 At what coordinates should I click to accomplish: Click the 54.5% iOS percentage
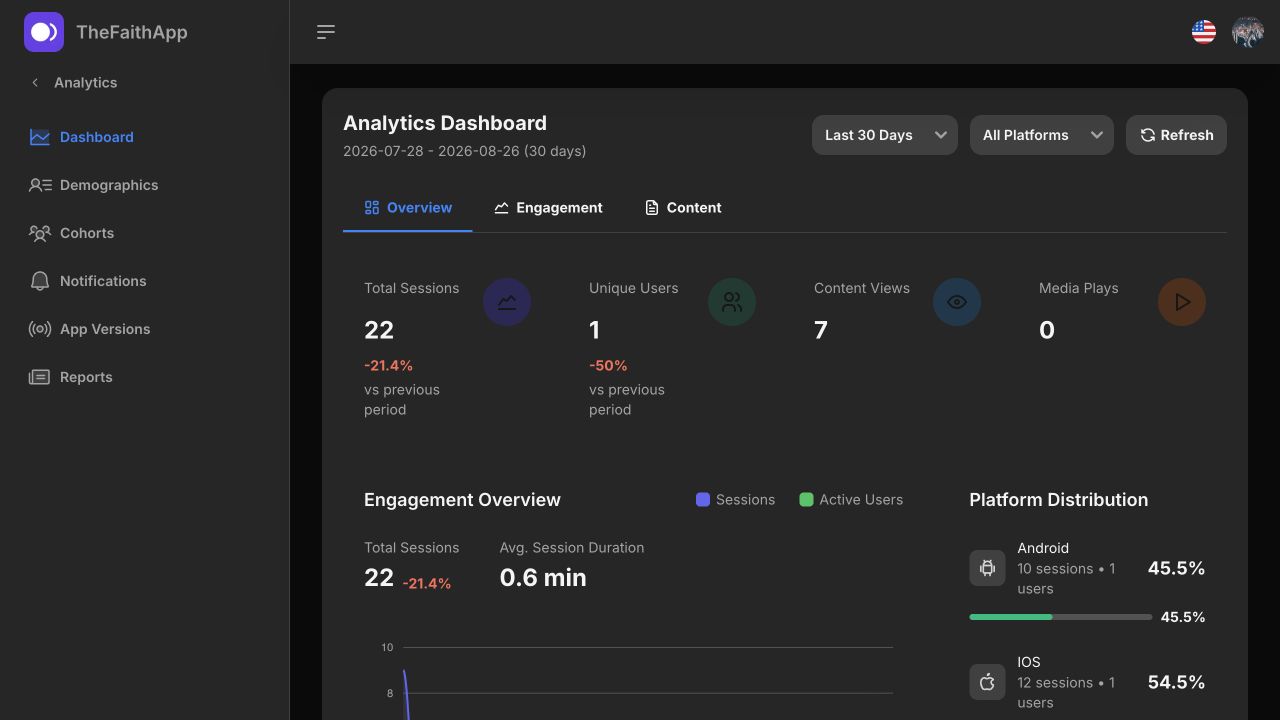[x=1176, y=682]
